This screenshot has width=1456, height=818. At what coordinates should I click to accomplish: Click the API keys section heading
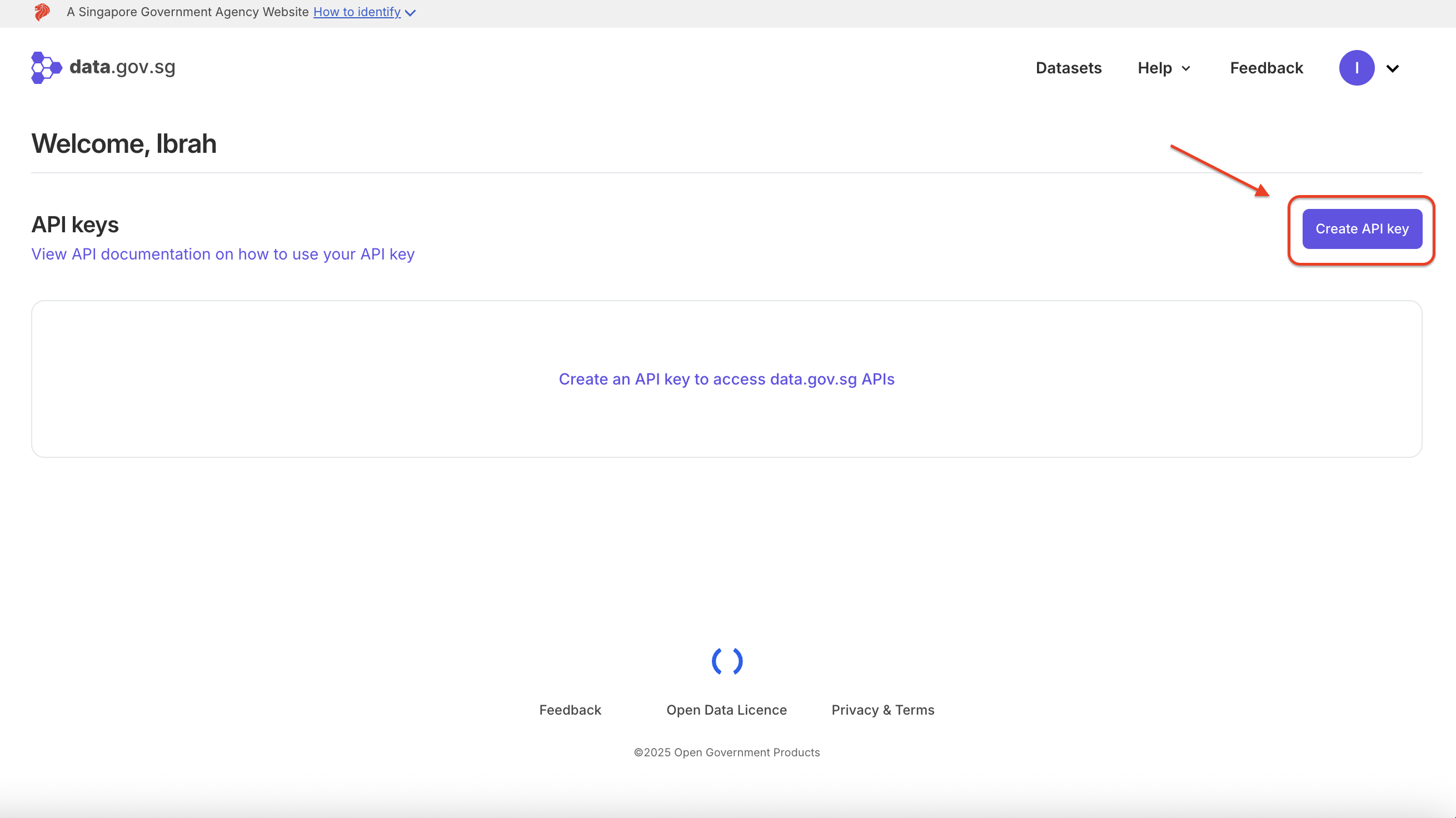74,225
